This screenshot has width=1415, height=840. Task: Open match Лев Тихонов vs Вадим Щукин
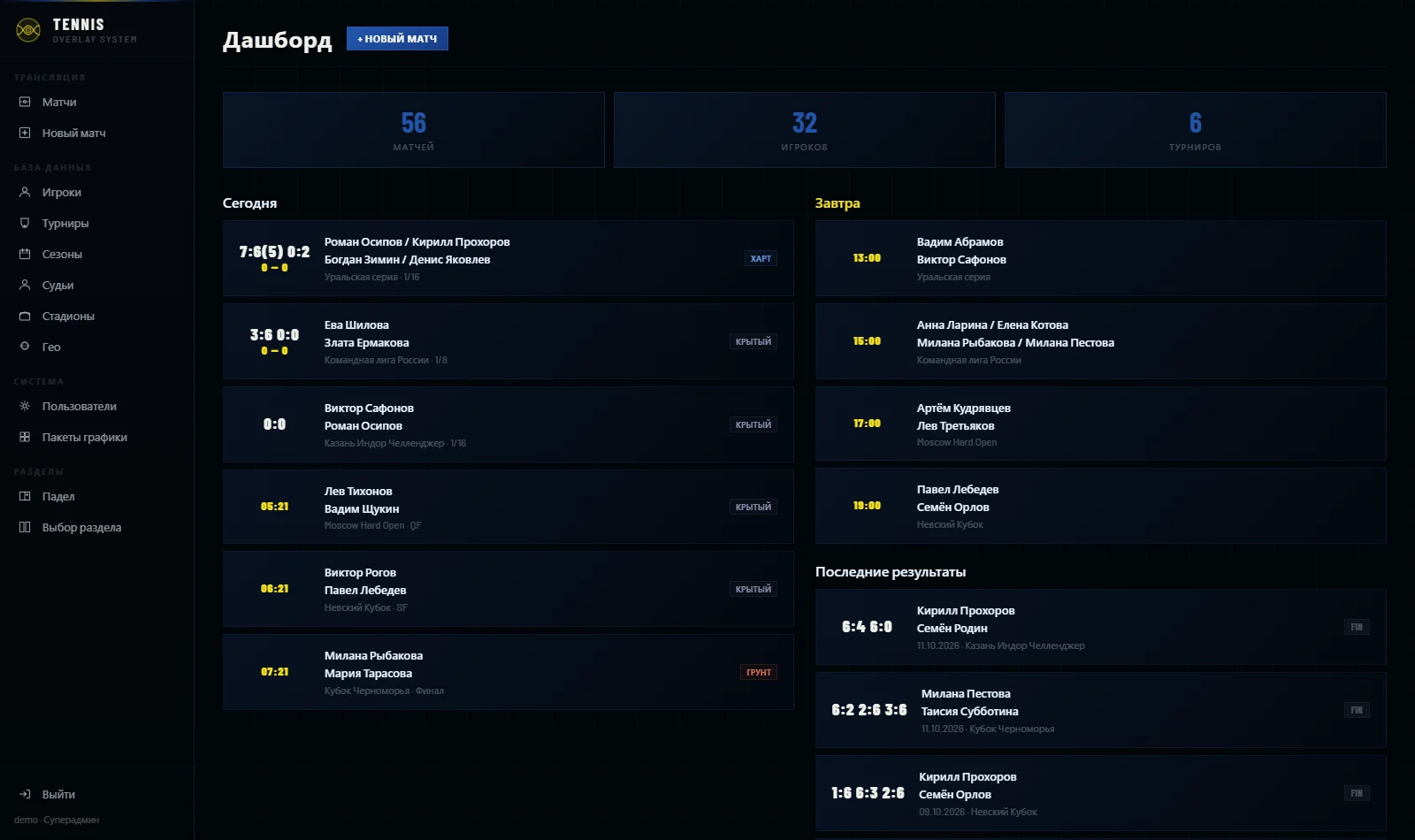[x=509, y=507]
